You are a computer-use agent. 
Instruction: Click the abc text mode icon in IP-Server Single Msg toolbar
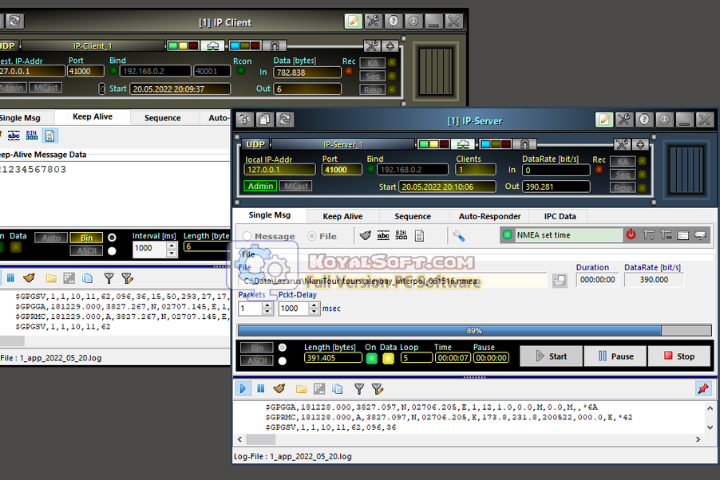(383, 236)
